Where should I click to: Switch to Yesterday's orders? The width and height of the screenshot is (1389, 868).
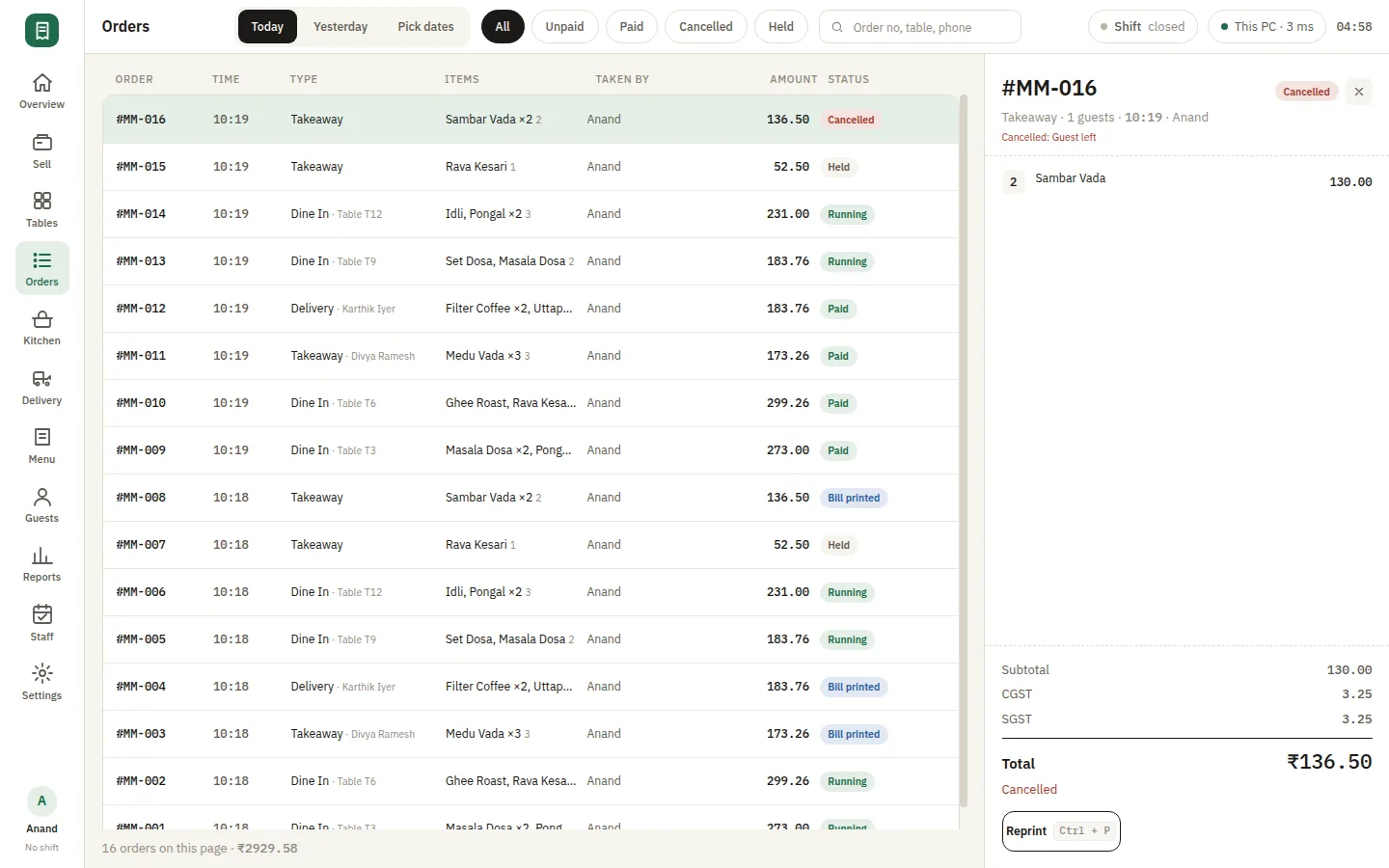click(340, 27)
